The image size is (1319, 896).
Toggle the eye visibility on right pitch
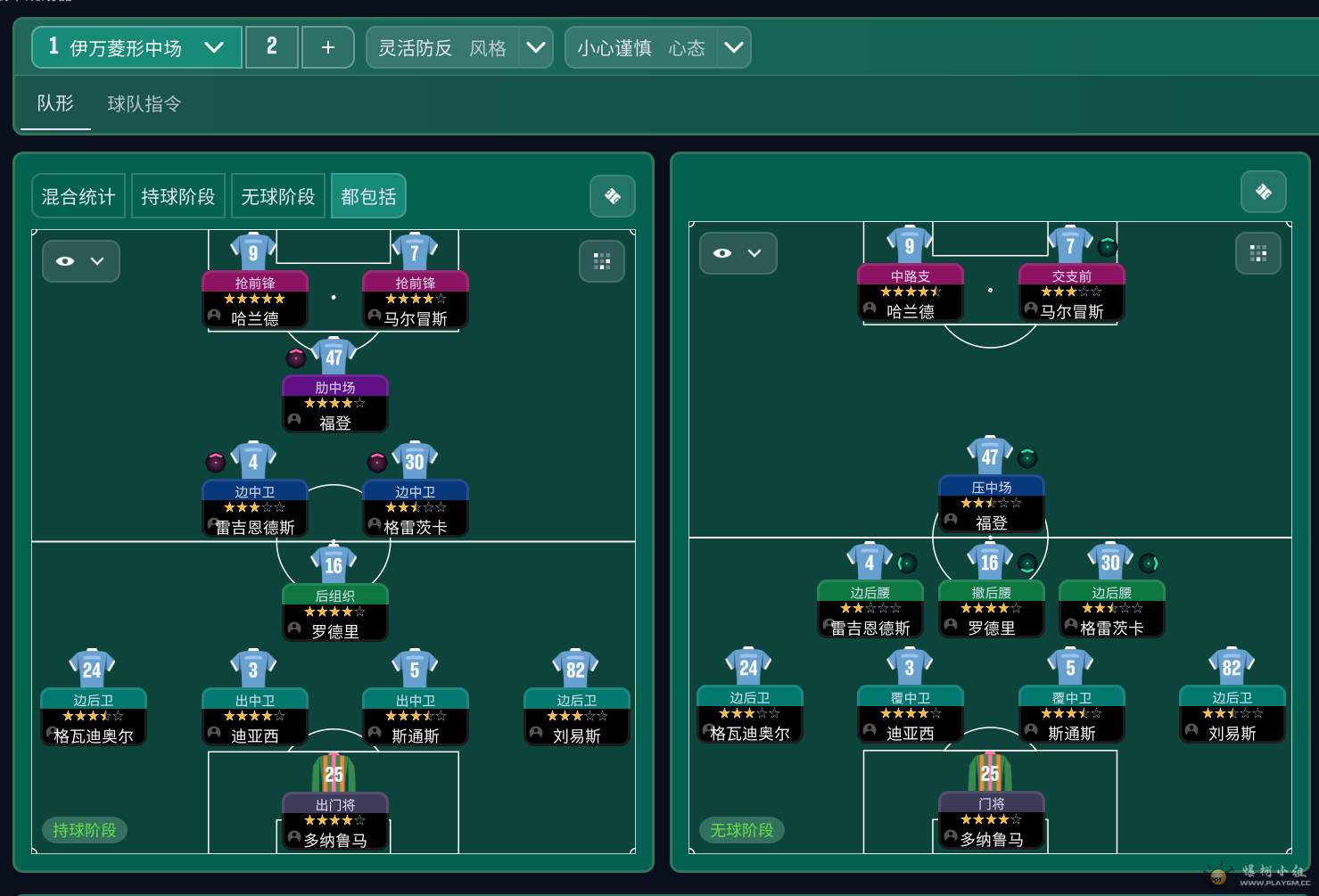(x=722, y=254)
